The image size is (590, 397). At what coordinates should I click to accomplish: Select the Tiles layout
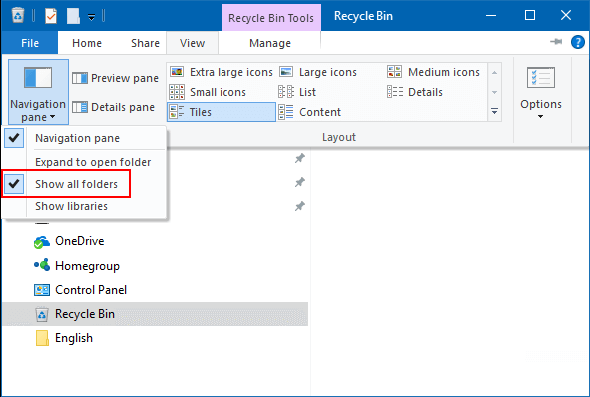[221, 112]
